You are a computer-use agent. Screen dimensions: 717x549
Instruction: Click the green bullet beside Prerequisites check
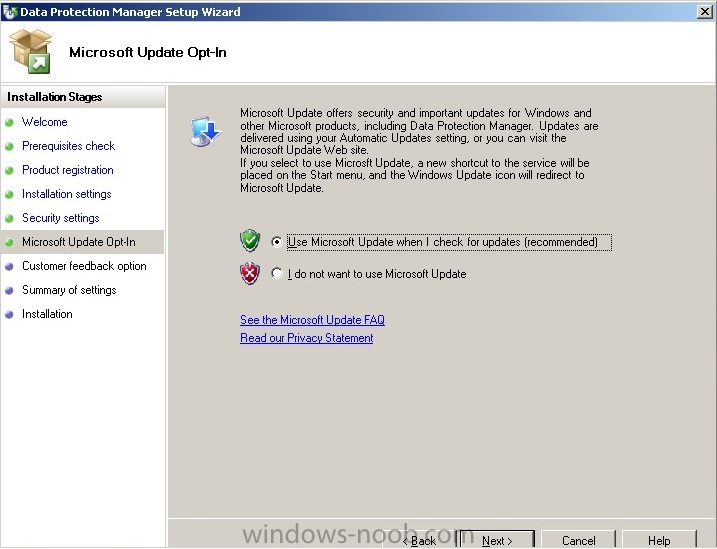9,146
